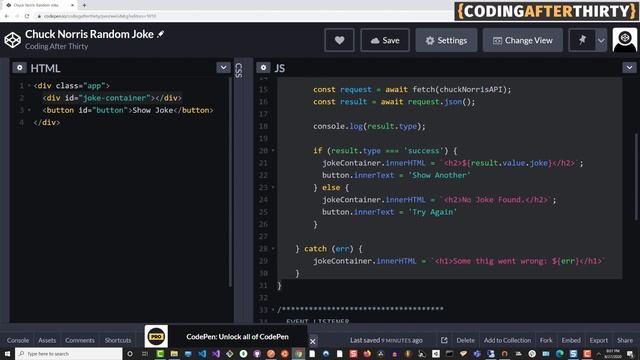Expand collapsed CSS panel
Screen dimensions: 640x360
coord(239,70)
